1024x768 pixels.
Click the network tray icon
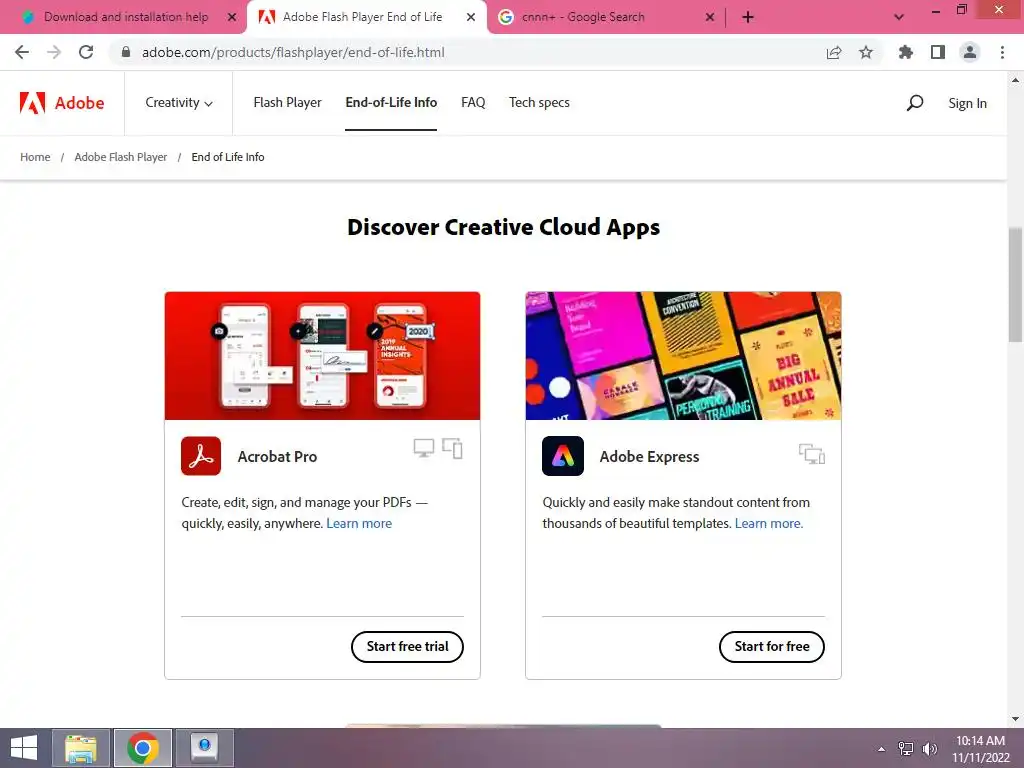[x=906, y=748]
